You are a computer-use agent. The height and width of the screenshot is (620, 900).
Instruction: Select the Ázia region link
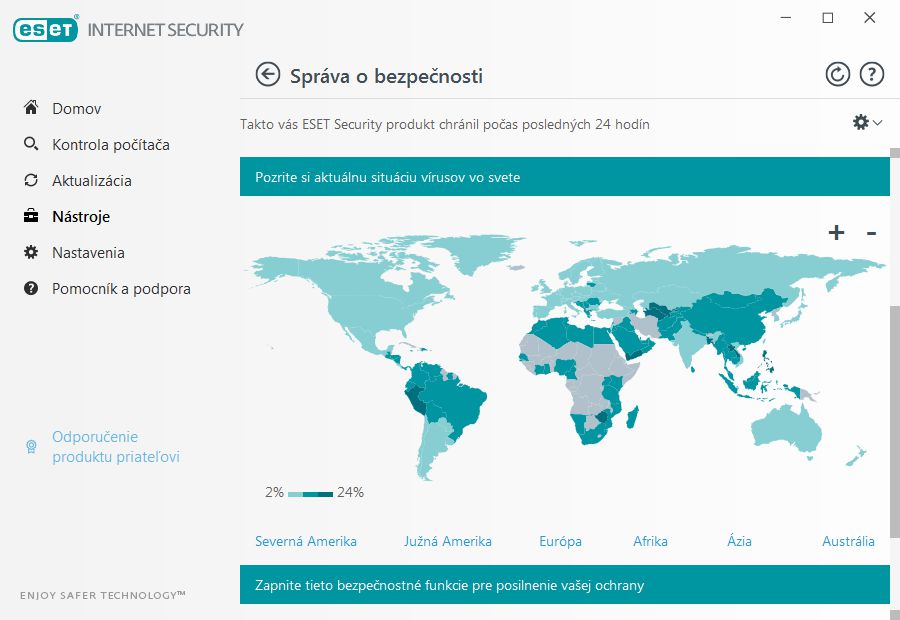pos(739,541)
